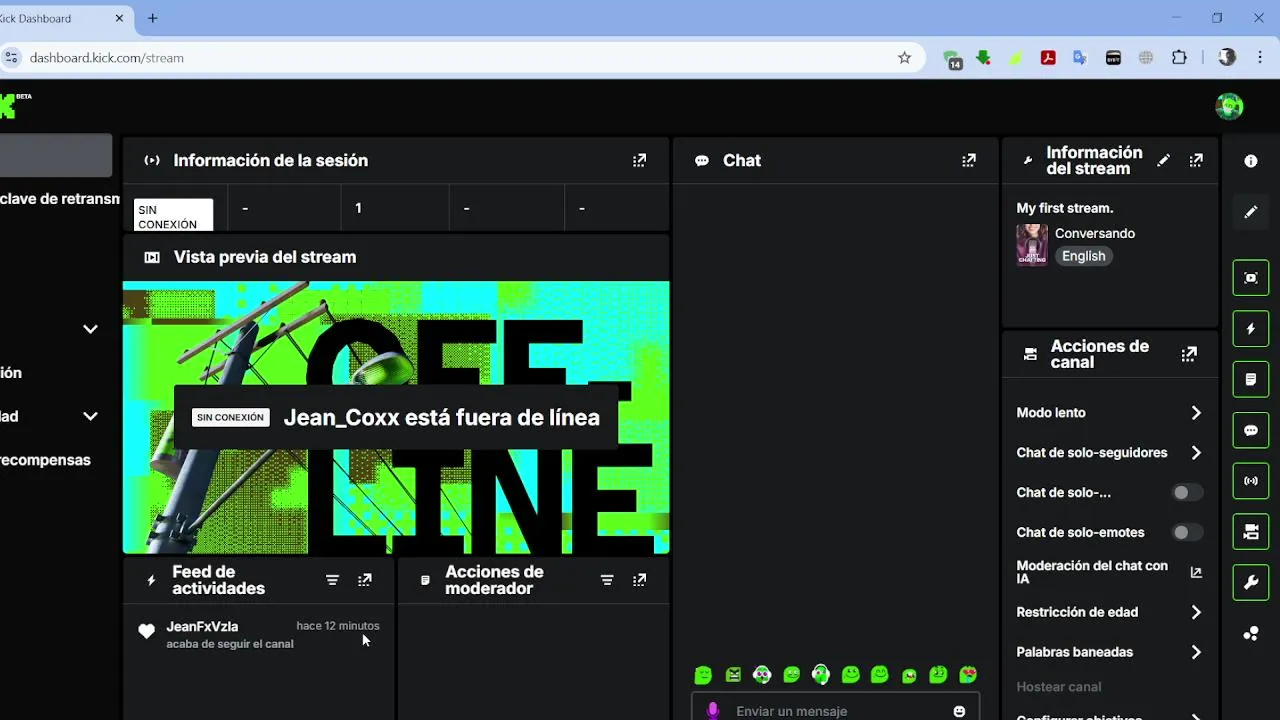Click the English language tag
Screen dimensions: 1280x720
click(x=1084, y=256)
